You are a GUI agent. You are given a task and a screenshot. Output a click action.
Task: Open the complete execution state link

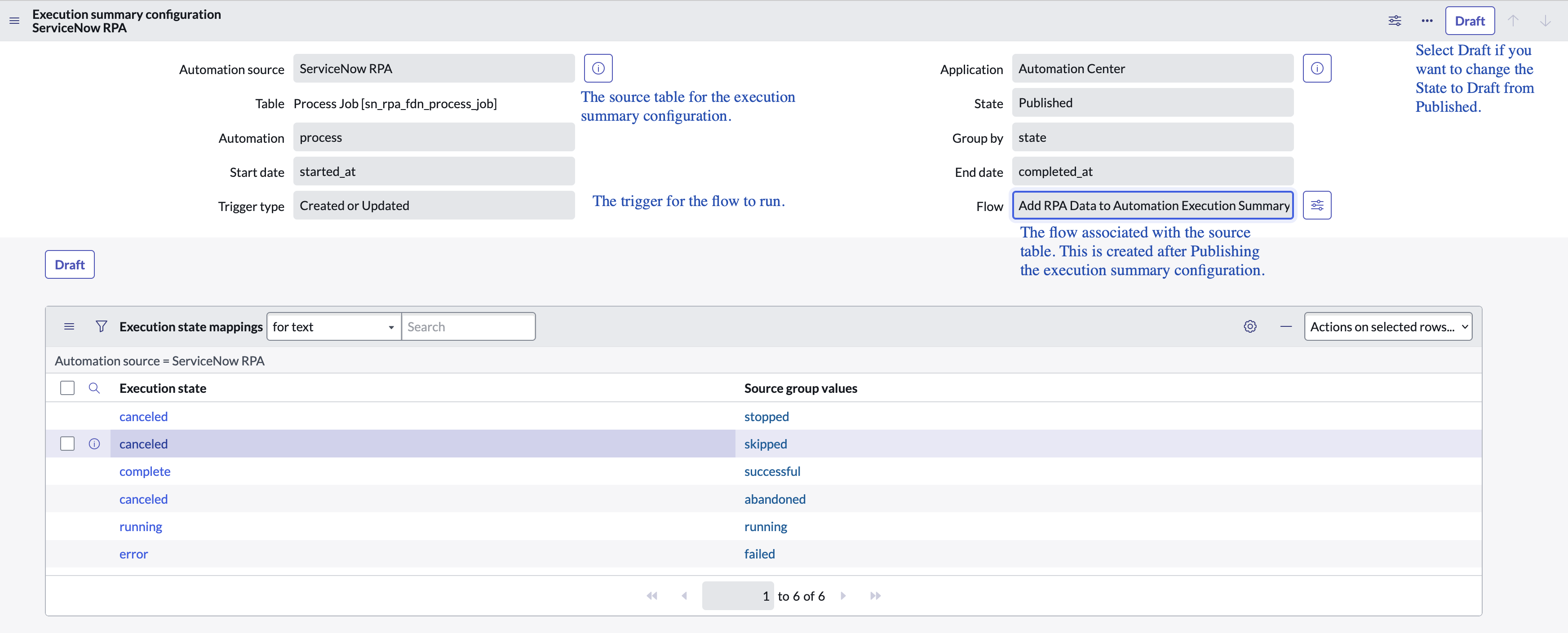145,471
